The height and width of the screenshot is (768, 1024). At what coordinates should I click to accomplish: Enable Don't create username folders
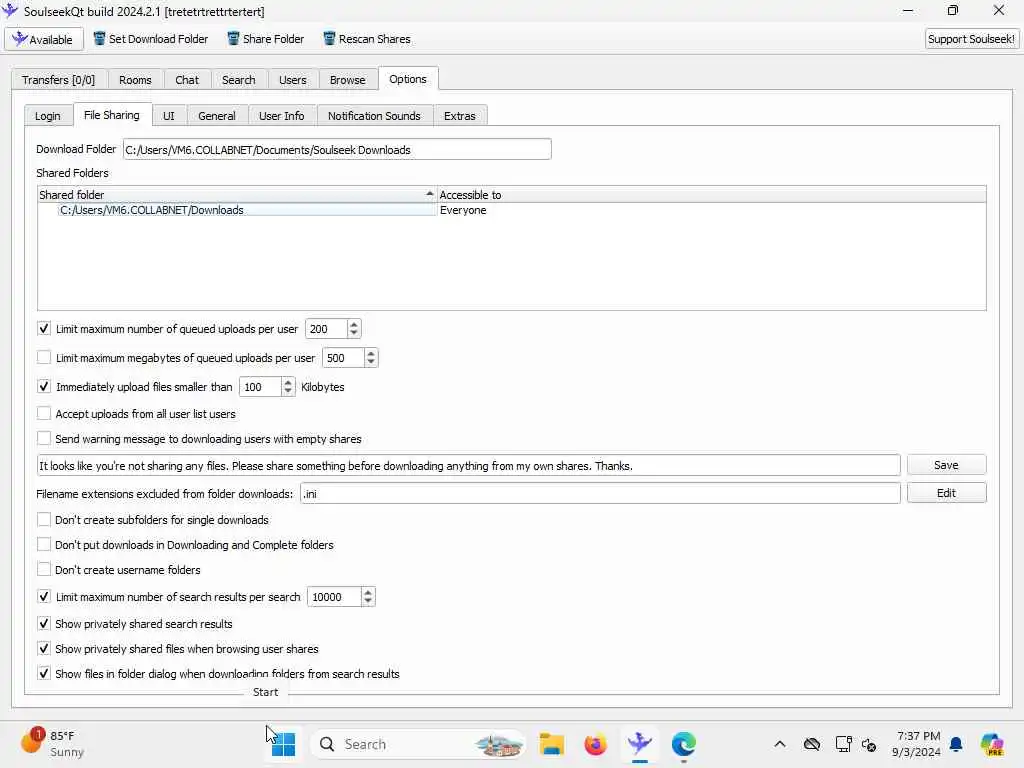[x=44, y=569]
